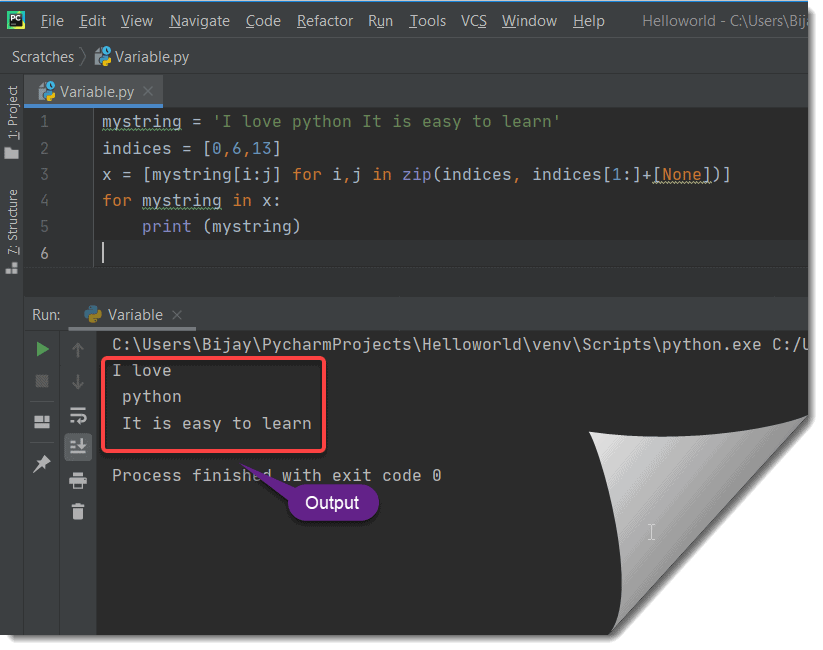Jump up the stacktrace with the up arrow
The width and height of the screenshot is (823, 650).
(x=77, y=350)
